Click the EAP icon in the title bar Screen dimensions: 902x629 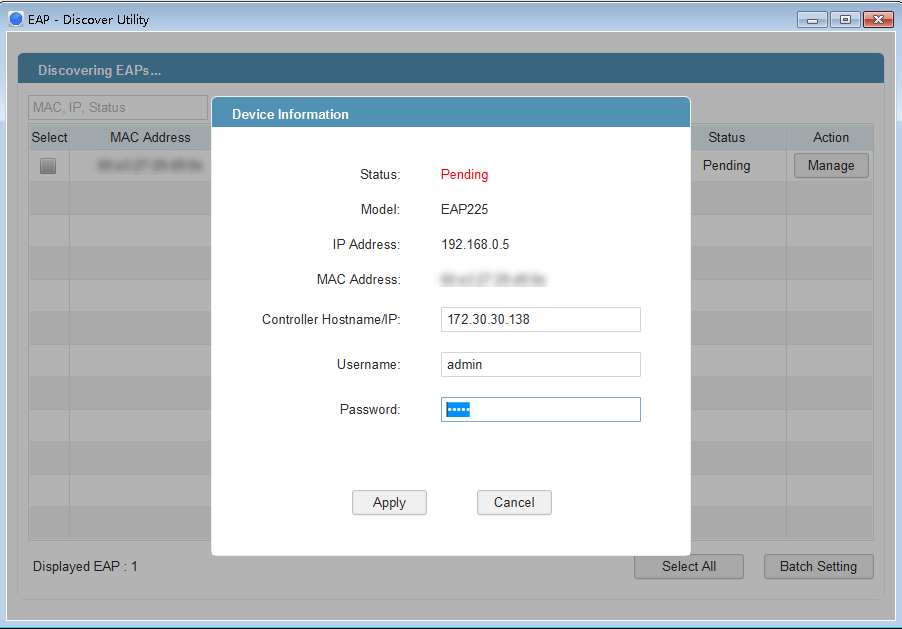tap(15, 18)
